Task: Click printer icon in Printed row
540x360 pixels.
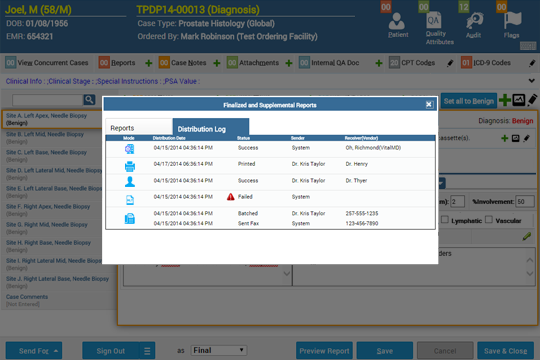Action: coord(130,166)
